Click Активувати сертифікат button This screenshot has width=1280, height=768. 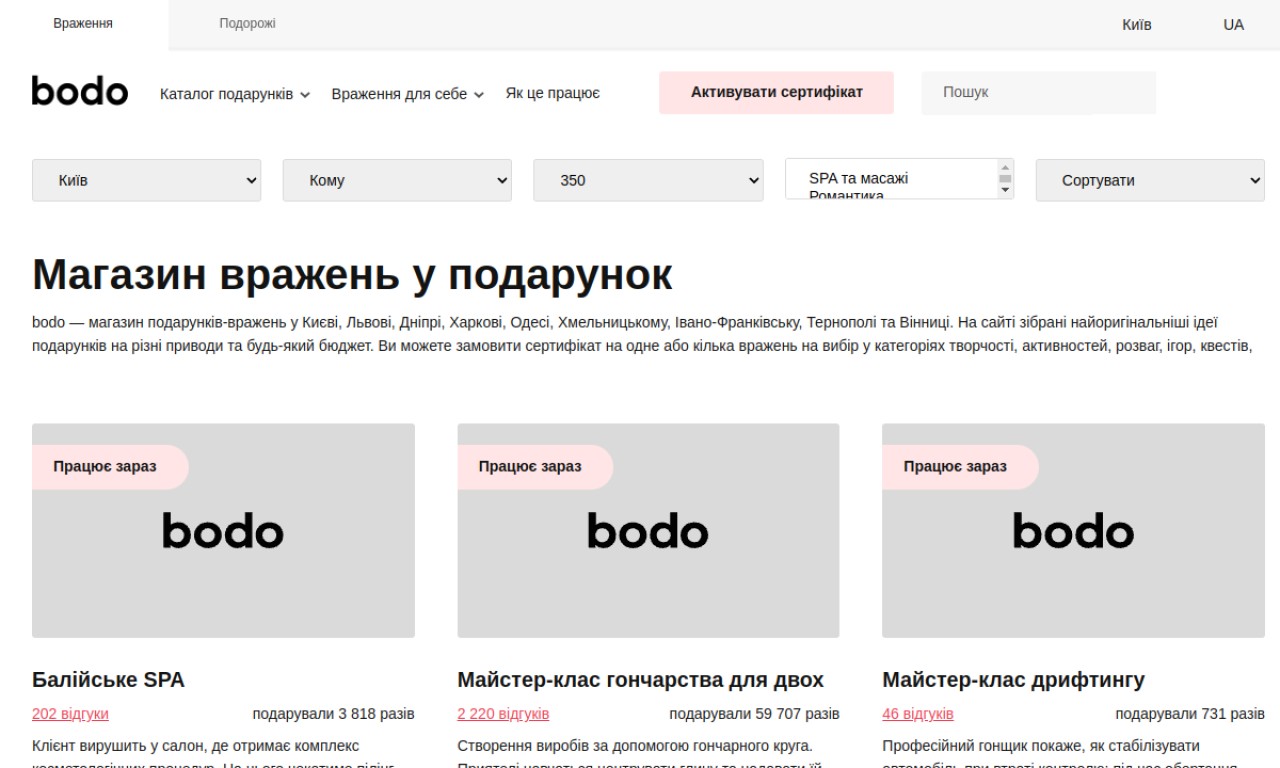776,92
